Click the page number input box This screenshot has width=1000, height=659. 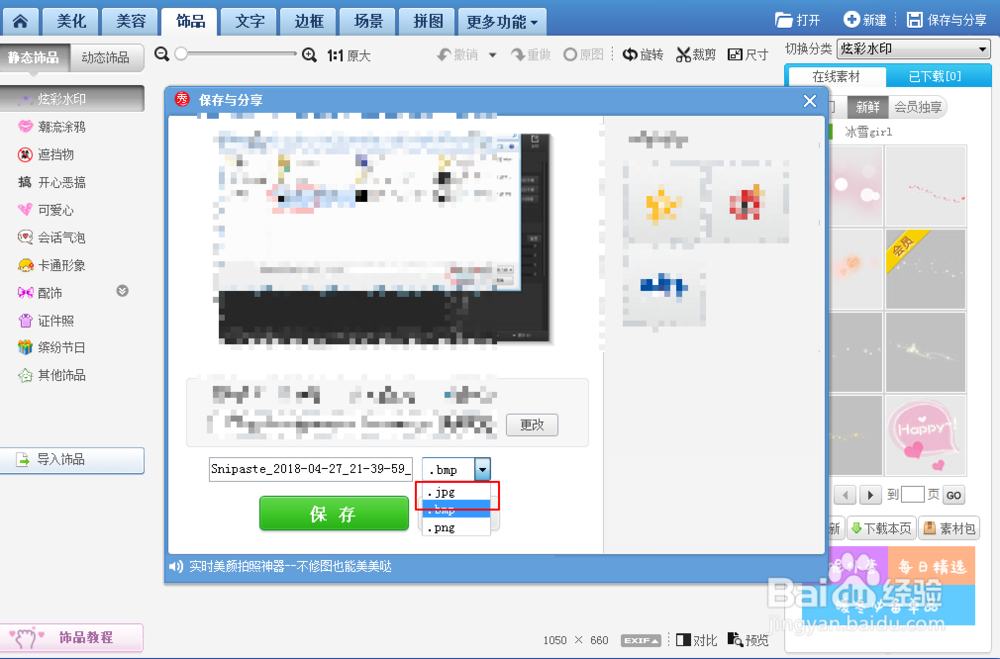[x=912, y=494]
